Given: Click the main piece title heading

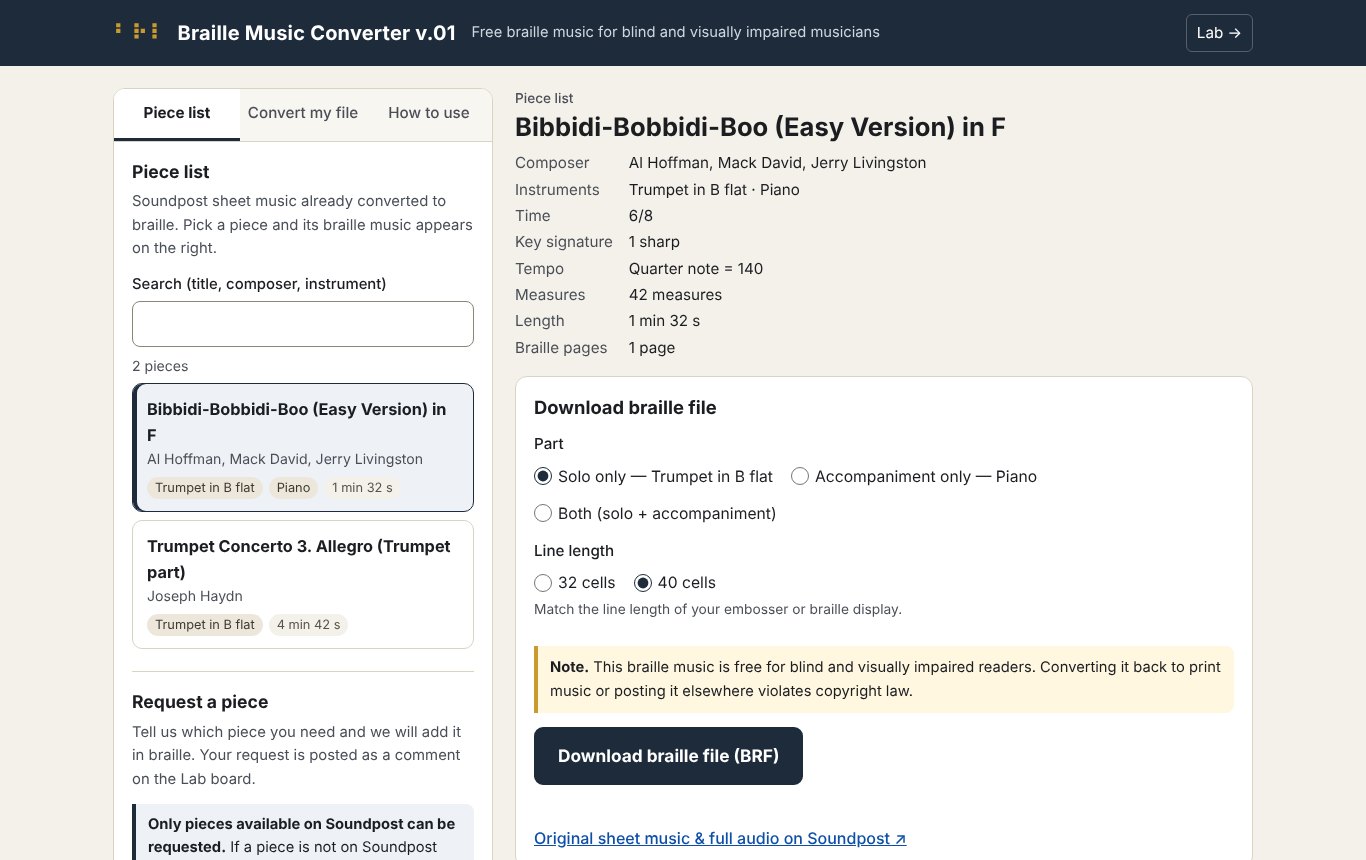Looking at the screenshot, I should pyautogui.click(x=760, y=127).
